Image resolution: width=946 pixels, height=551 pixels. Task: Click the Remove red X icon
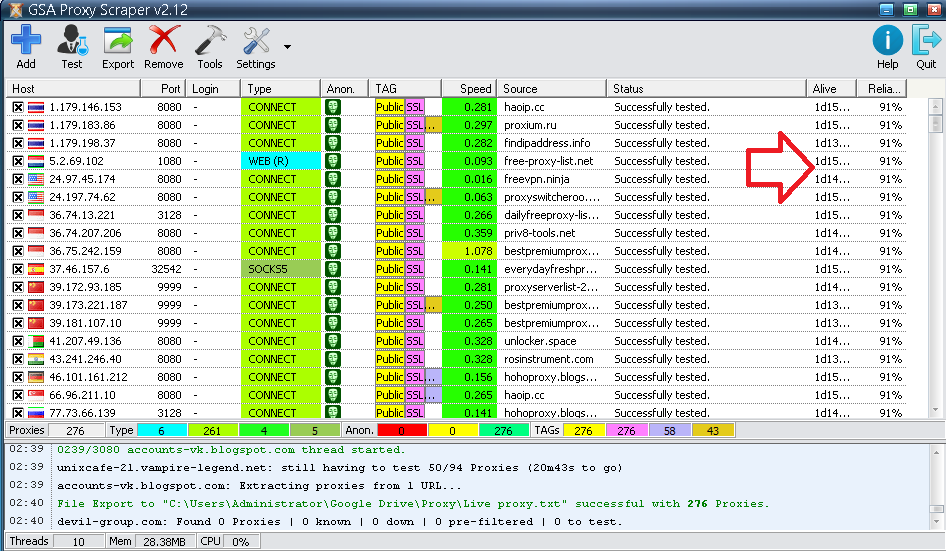164,40
